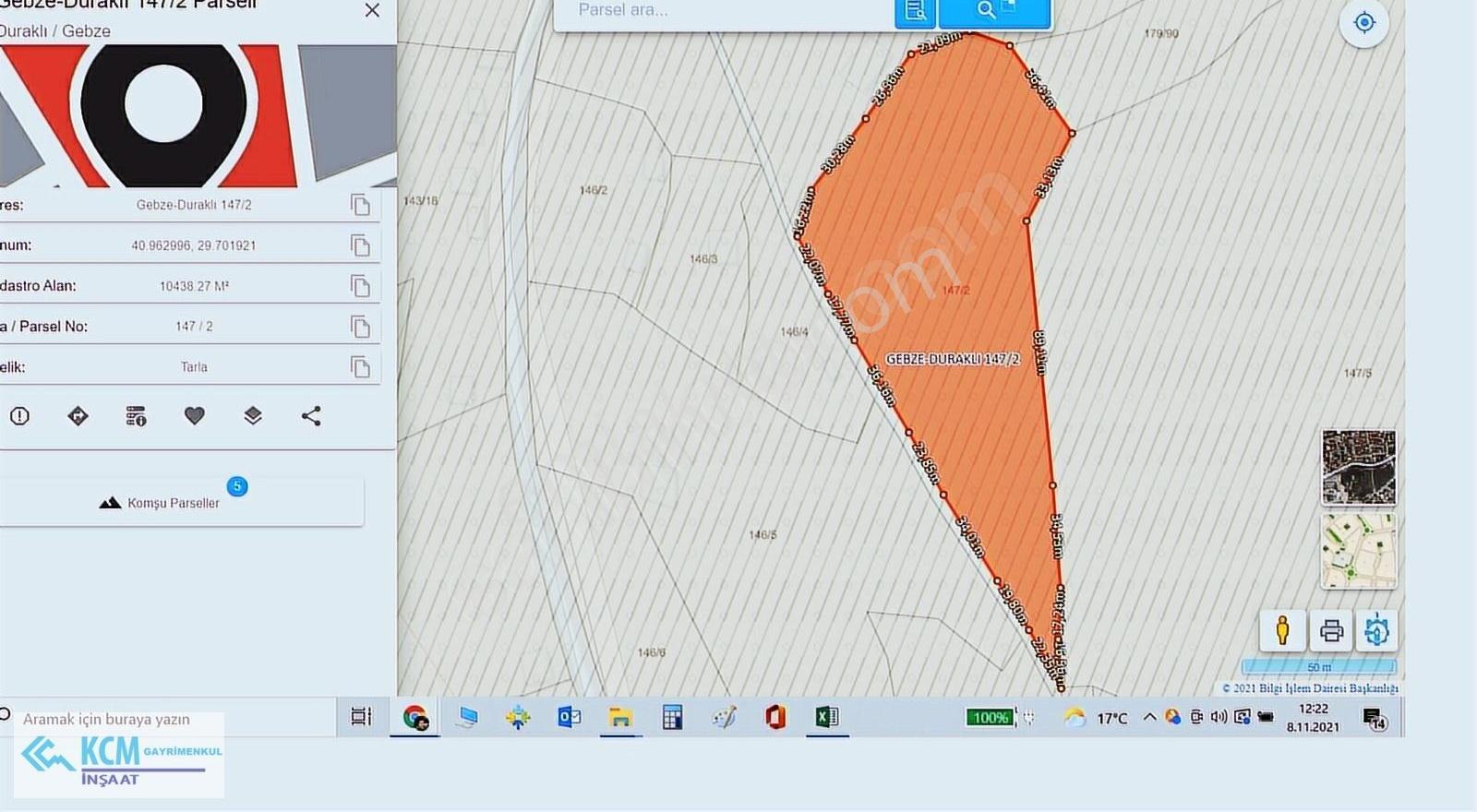Open the volume control in system tray

1219,717
